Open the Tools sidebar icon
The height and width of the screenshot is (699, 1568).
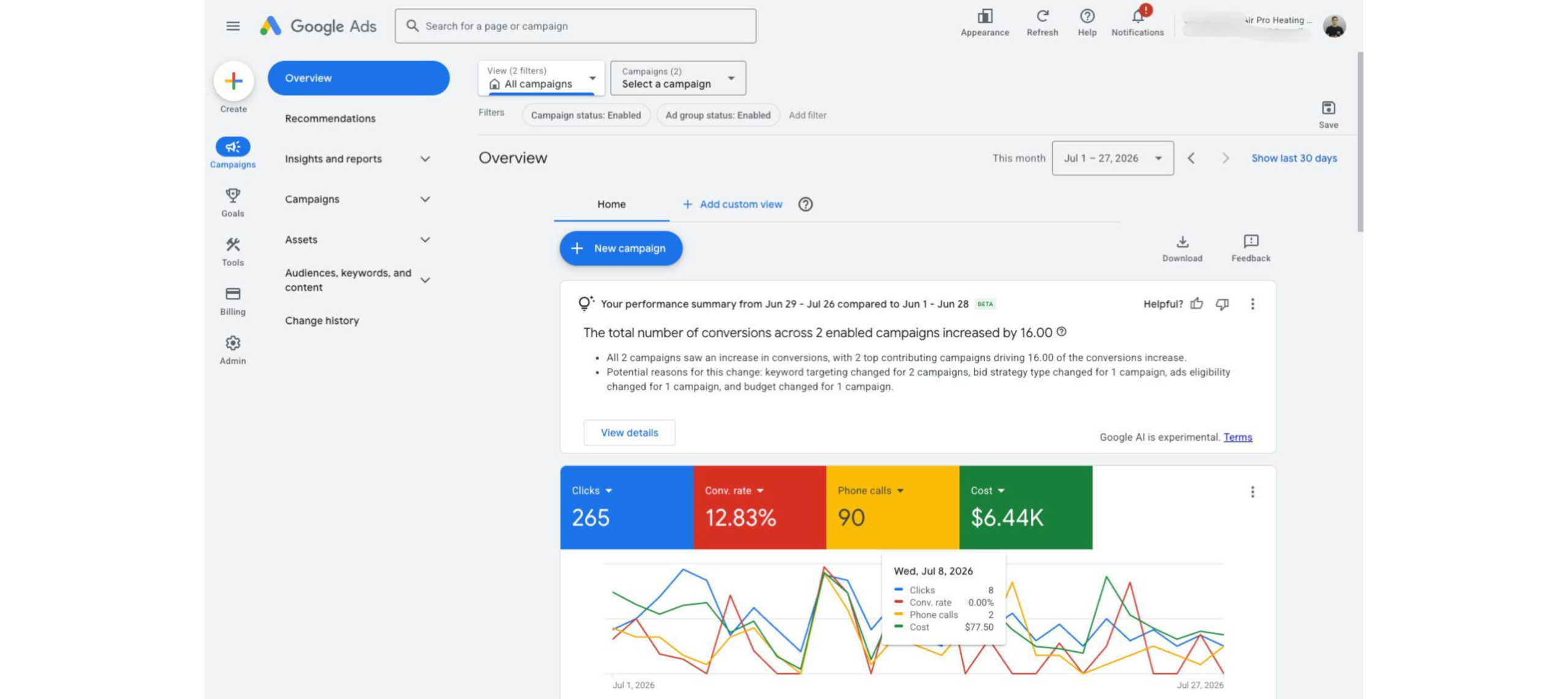pos(233,252)
